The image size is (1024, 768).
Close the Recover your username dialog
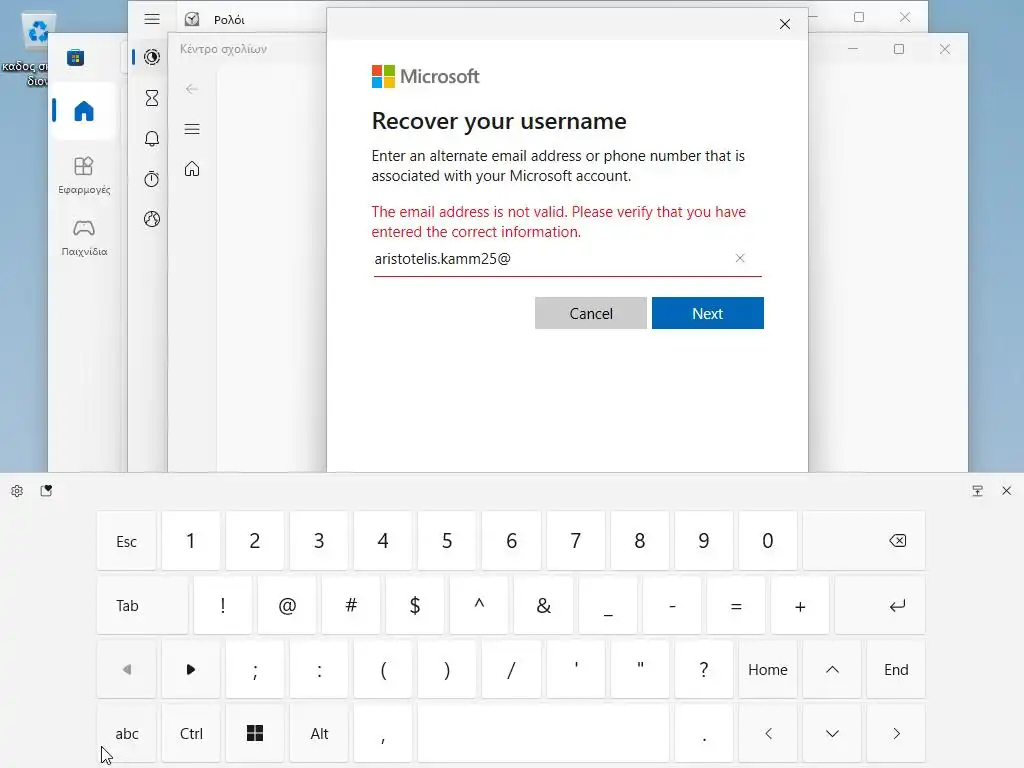pyautogui.click(x=785, y=24)
